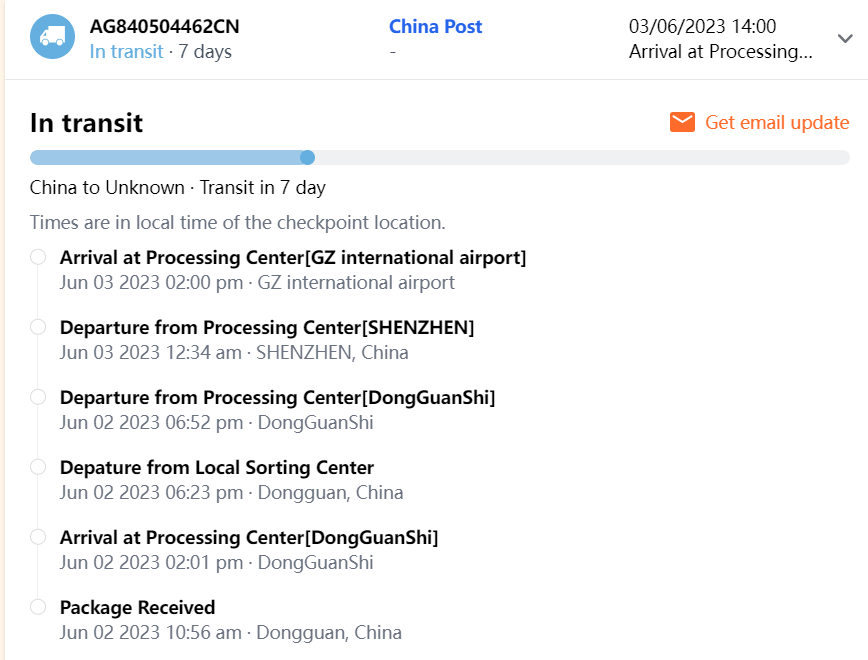Click the Package Received event title
The height and width of the screenshot is (660, 868).
pyautogui.click(x=137, y=608)
